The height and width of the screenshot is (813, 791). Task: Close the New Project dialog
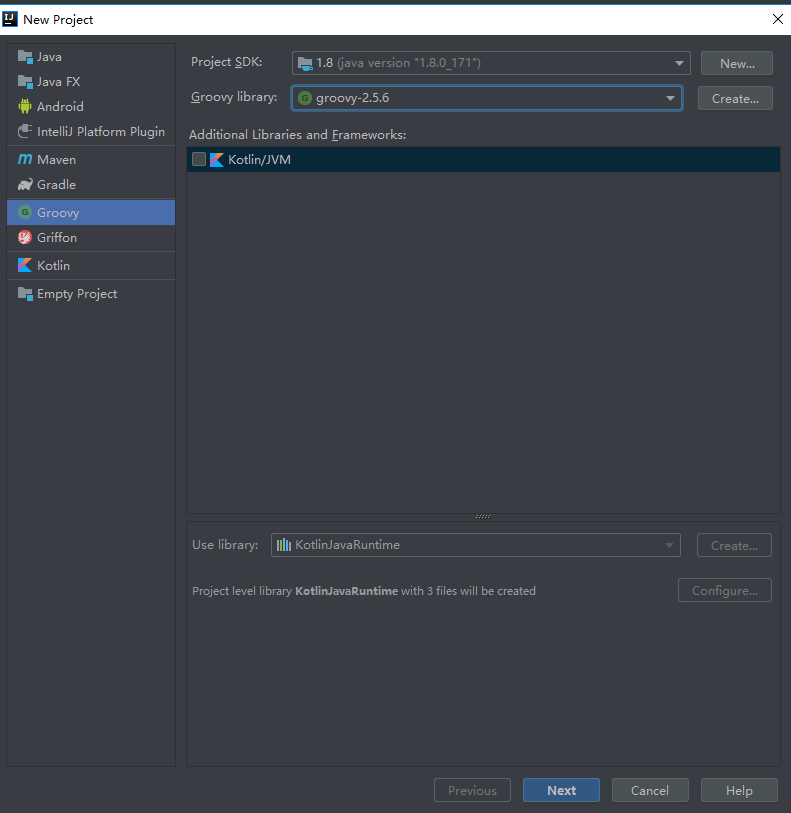pyautogui.click(x=778, y=19)
